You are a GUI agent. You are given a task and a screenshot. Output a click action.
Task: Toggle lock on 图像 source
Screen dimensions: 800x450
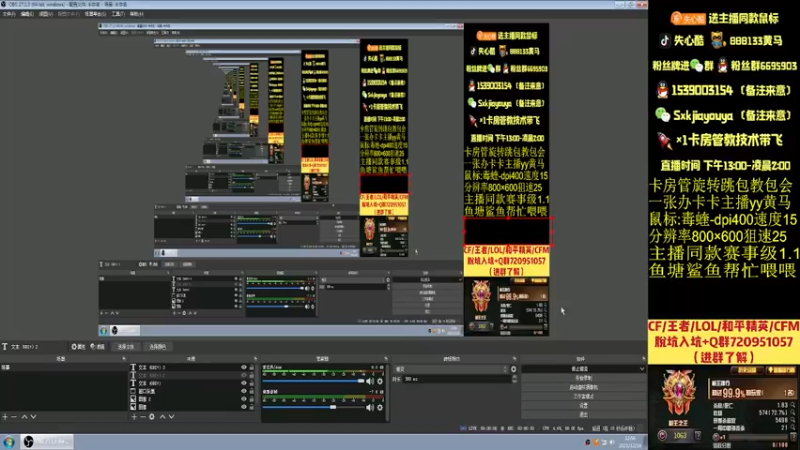click(252, 407)
